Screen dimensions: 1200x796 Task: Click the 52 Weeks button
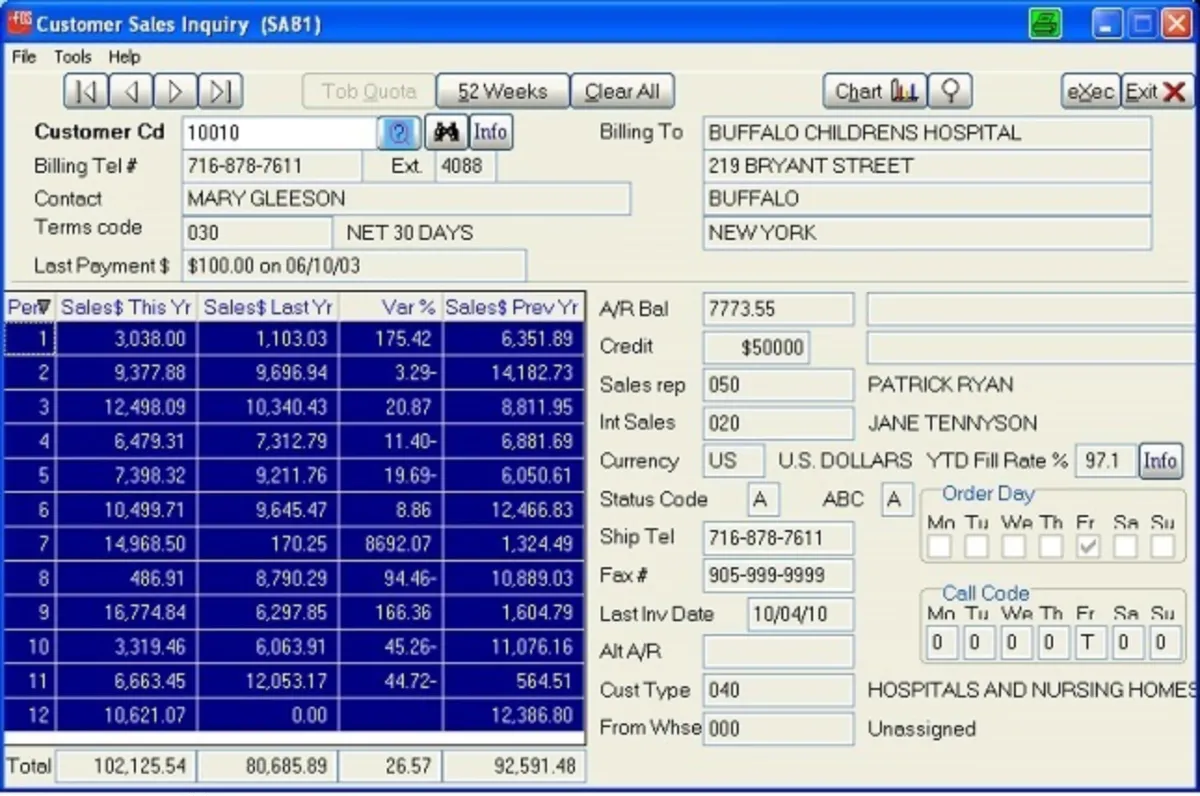[x=503, y=92]
